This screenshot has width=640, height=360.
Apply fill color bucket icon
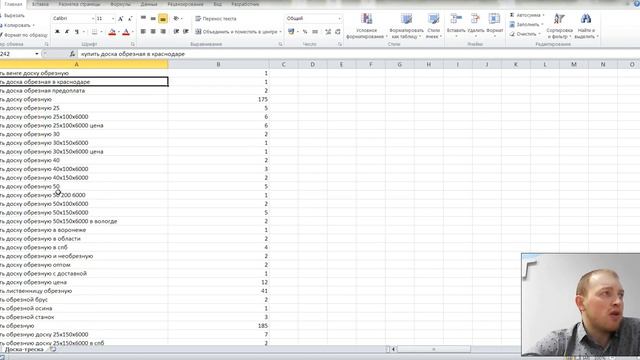tap(112, 32)
